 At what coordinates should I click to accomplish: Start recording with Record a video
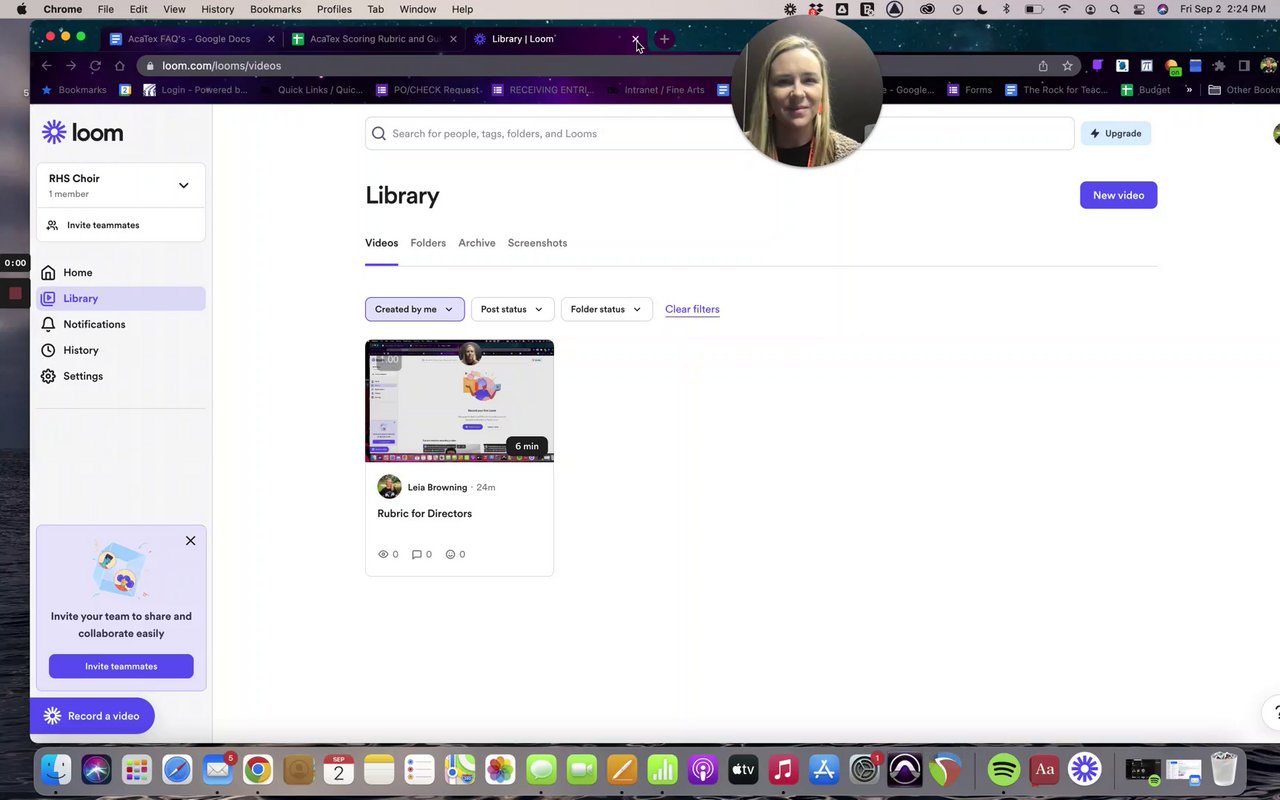click(x=92, y=716)
